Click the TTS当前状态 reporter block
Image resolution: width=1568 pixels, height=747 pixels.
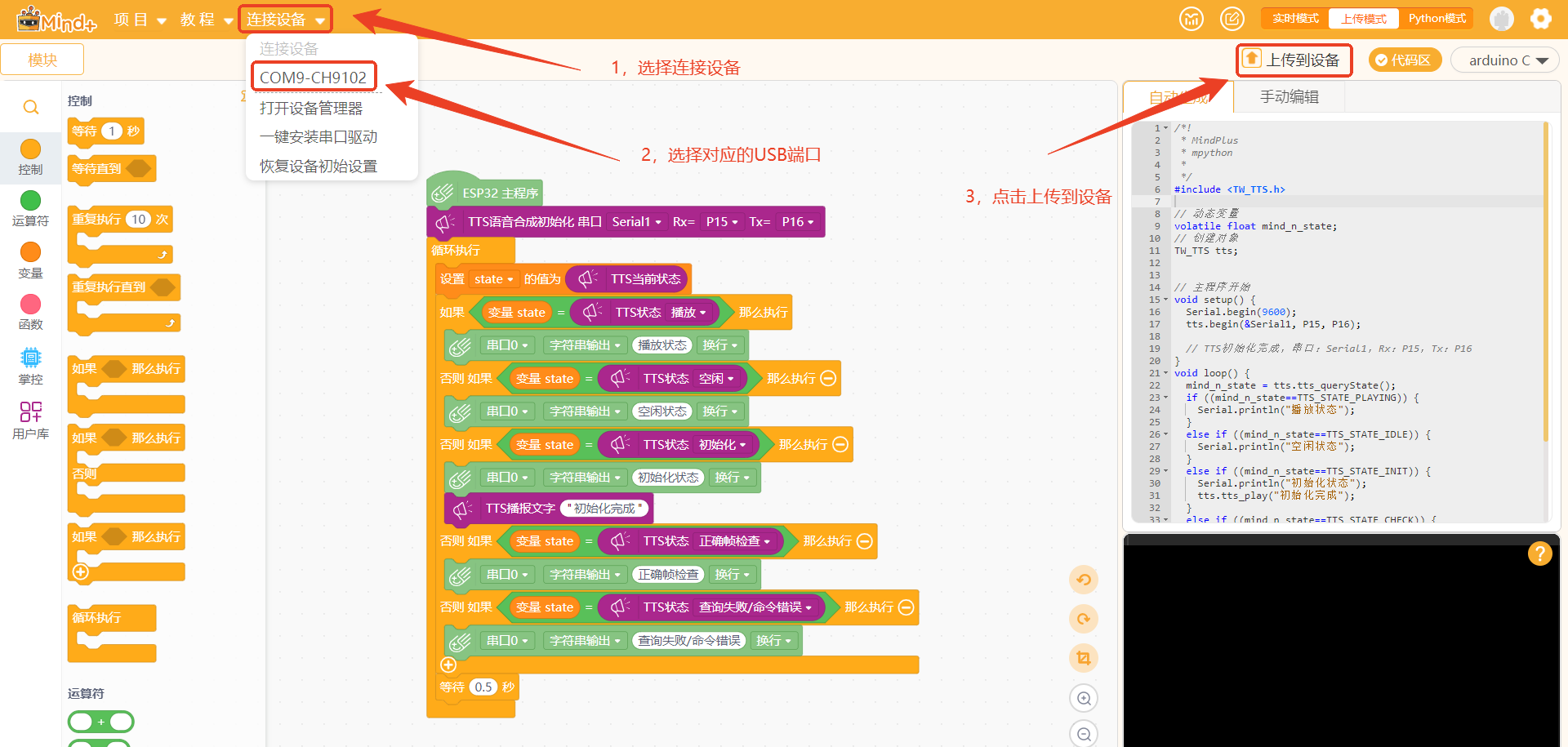pos(628,279)
